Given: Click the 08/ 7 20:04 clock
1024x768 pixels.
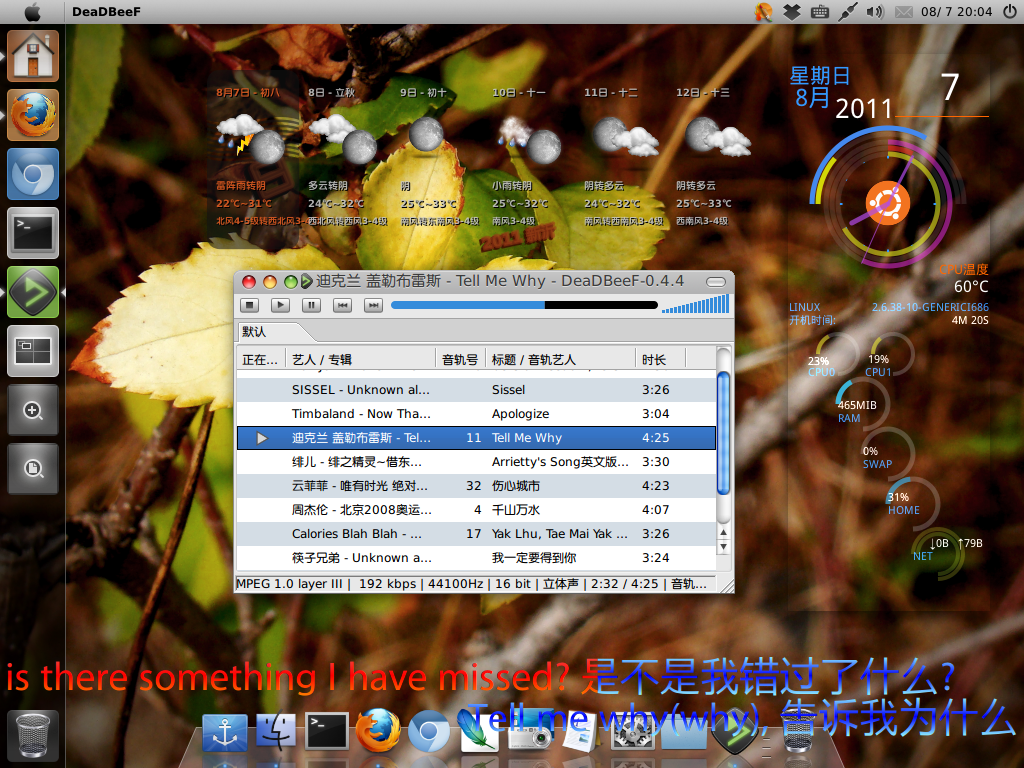Looking at the screenshot, I should pyautogui.click(x=956, y=12).
